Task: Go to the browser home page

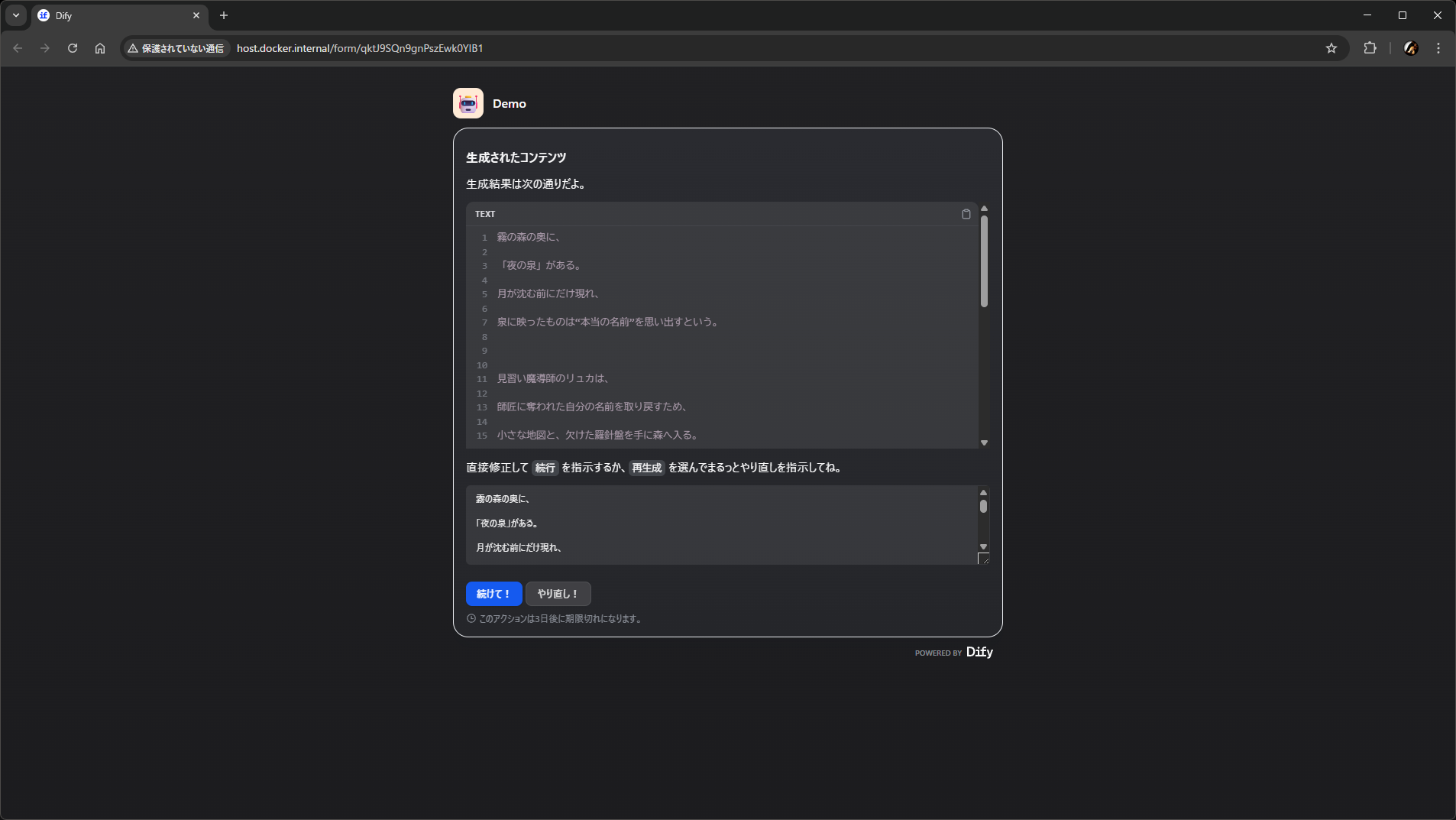Action: click(x=100, y=48)
